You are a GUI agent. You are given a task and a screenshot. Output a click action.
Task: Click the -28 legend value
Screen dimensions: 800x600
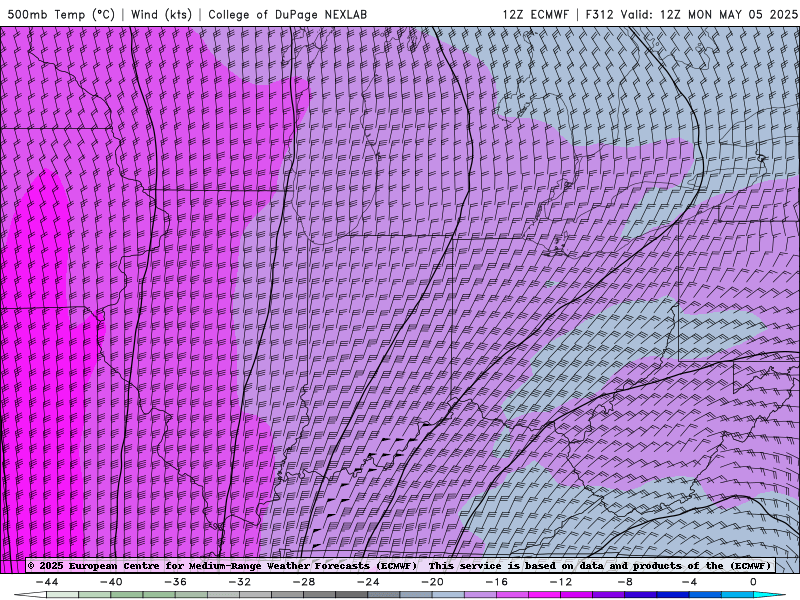coord(304,582)
